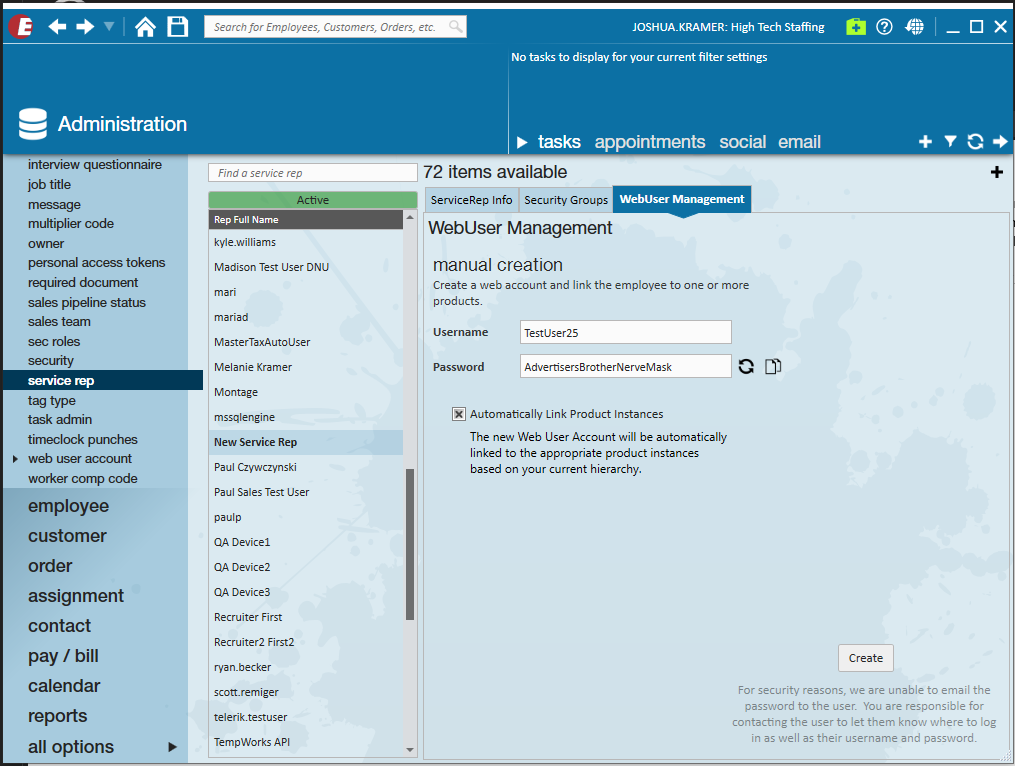
Task: Expand all options arrow
Action: [x=172, y=747]
